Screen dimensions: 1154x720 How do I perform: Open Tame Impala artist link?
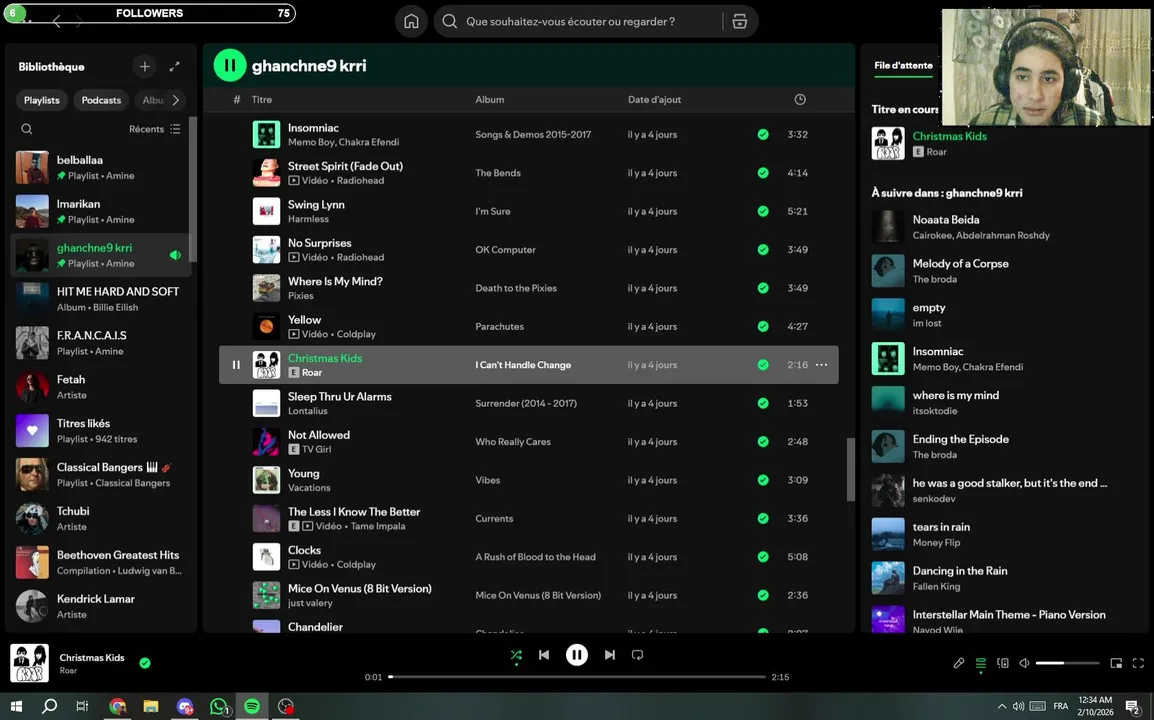click(378, 526)
